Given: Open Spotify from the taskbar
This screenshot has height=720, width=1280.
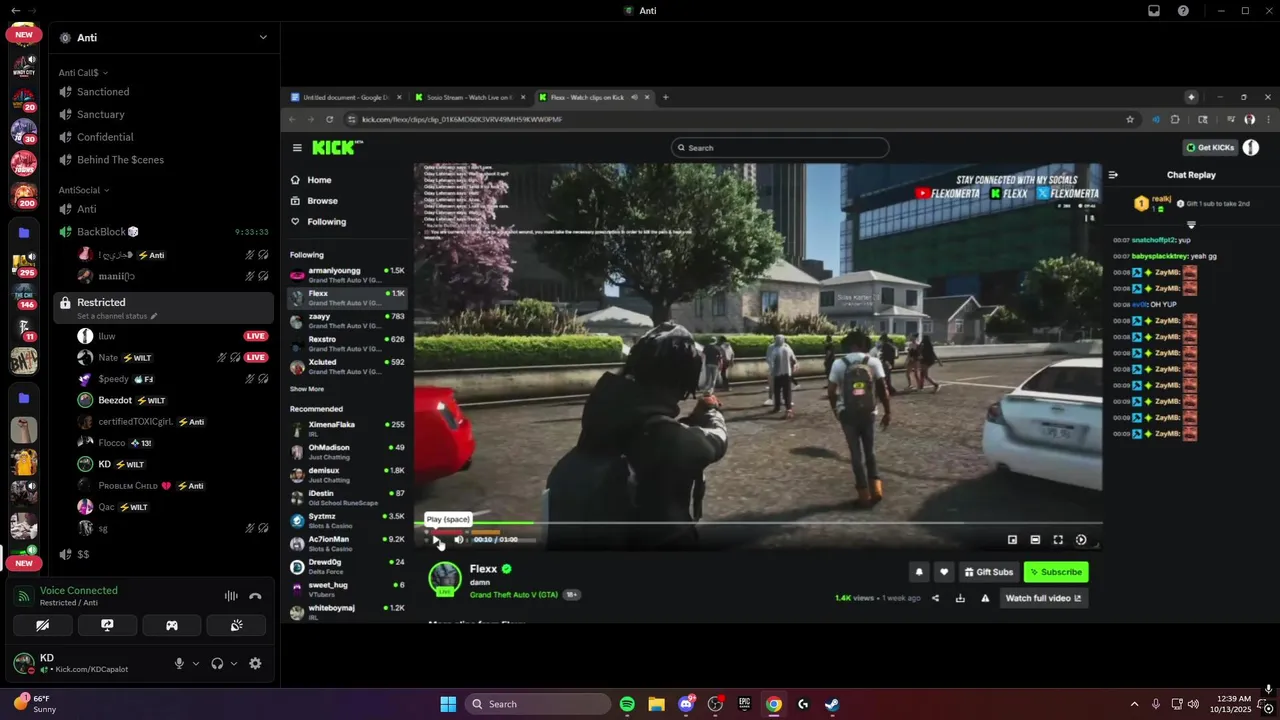Looking at the screenshot, I should [x=627, y=704].
